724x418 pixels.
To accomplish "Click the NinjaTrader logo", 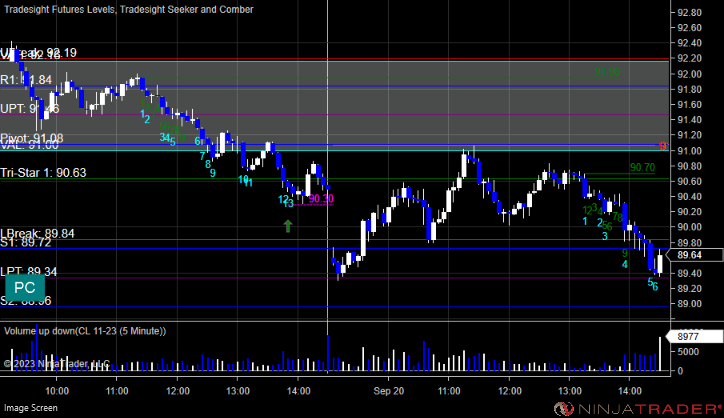I will pos(637,409).
